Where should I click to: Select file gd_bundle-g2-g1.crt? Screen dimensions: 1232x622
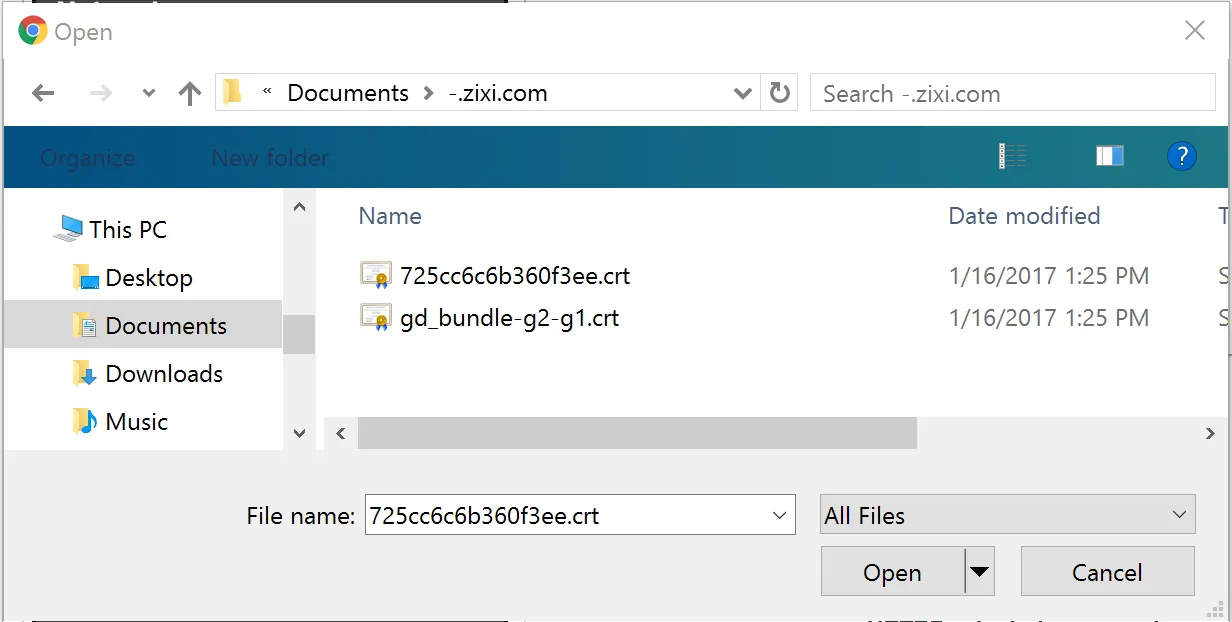click(509, 318)
